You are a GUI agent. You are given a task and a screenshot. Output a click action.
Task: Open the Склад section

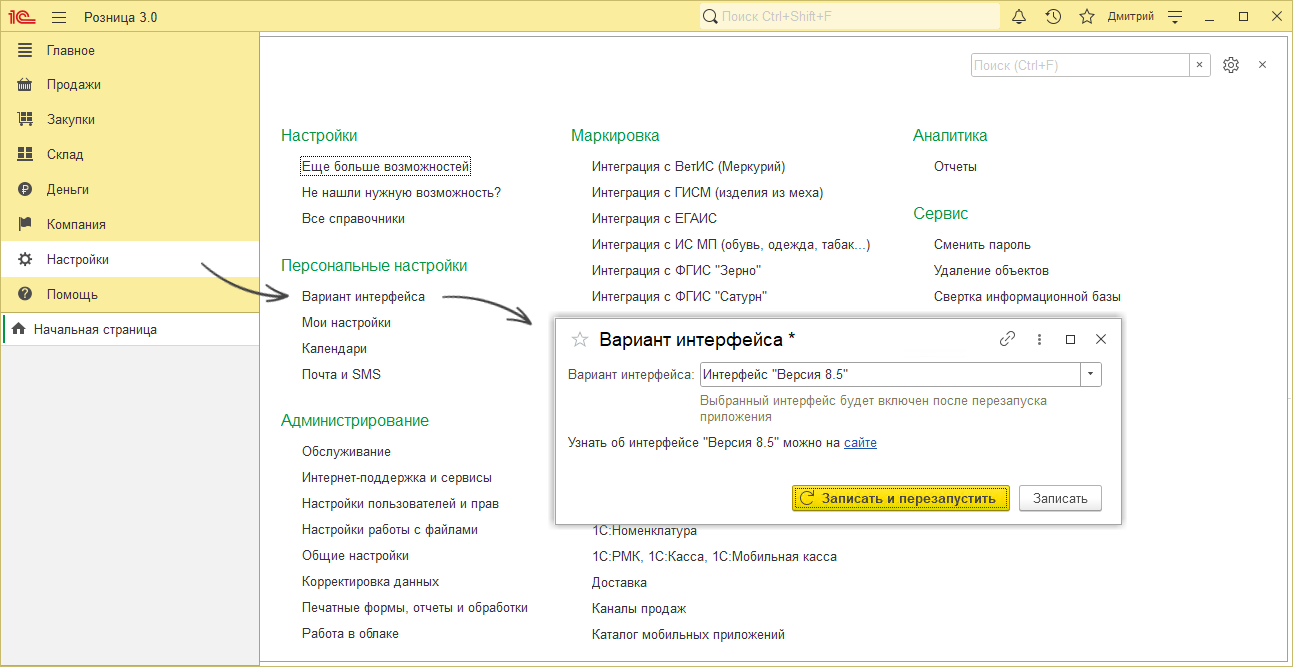[130, 154]
